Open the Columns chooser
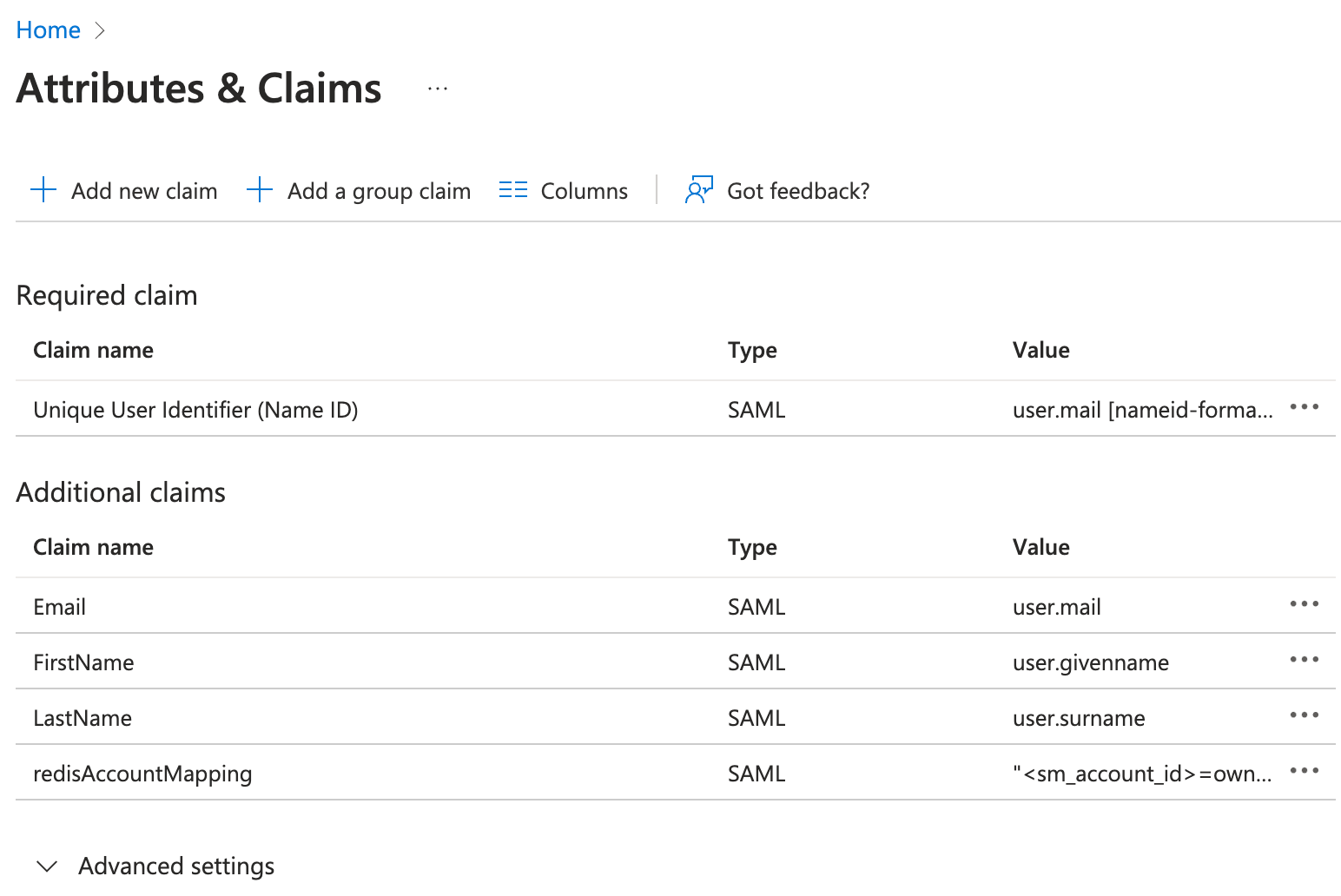This screenshot has width=1341, height=896. (x=584, y=191)
